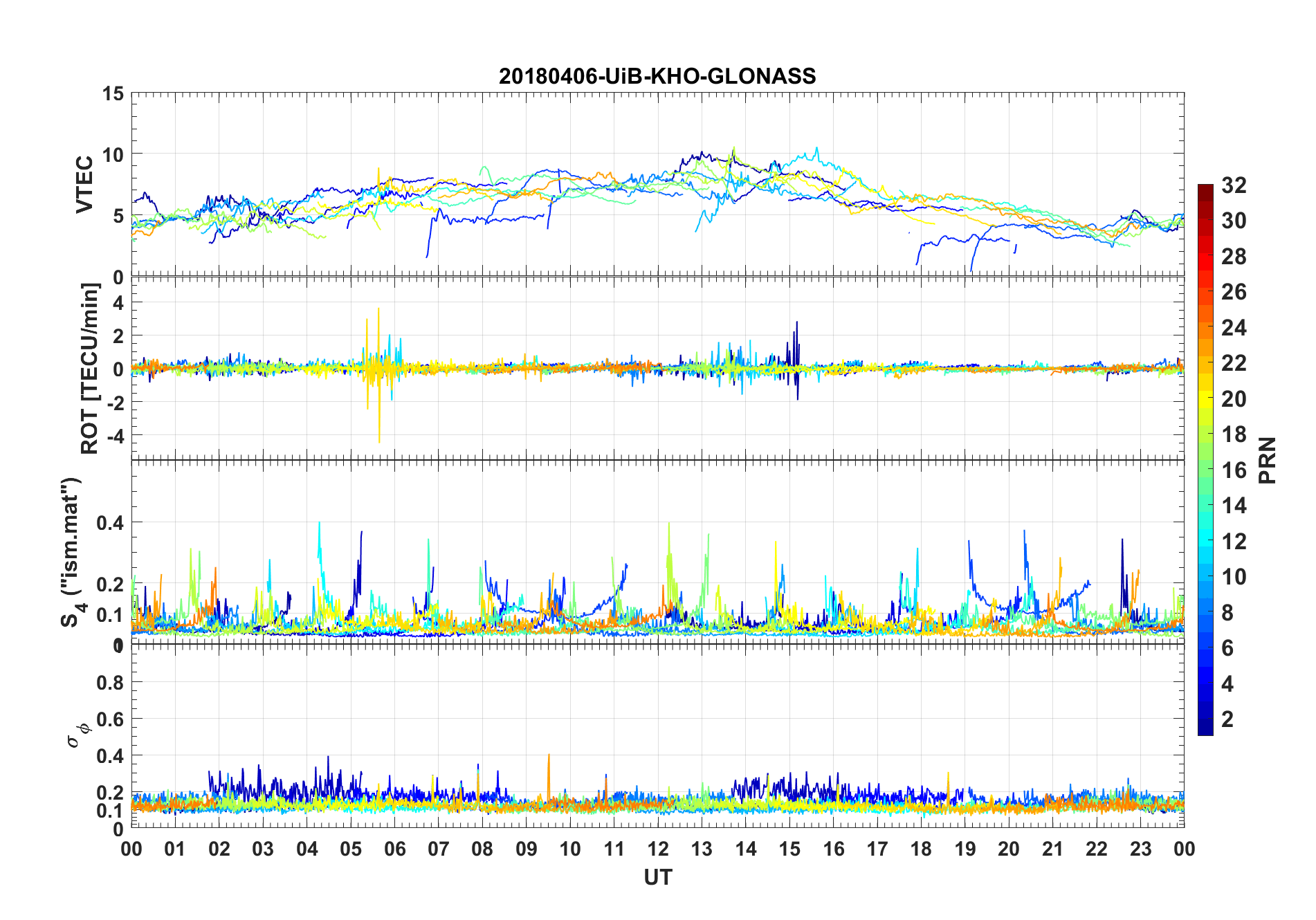Viewport: 1316px width, 920px height.
Task: Select the S4 ("ism.mat") axis label
Action: pos(73,552)
